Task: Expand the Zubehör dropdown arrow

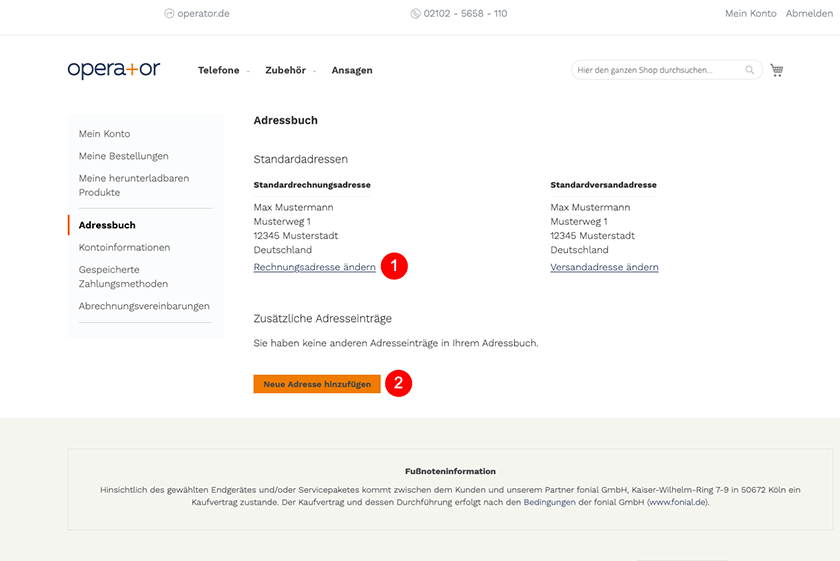Action: pyautogui.click(x=314, y=71)
